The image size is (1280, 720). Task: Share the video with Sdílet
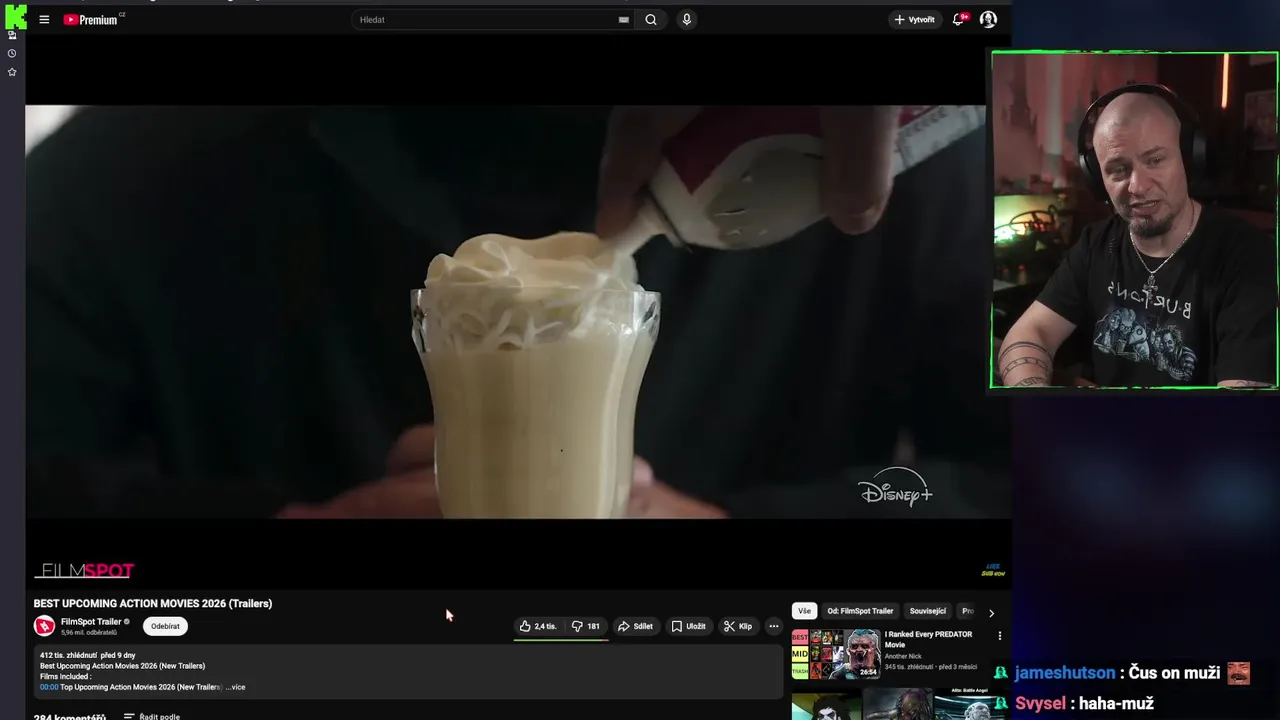pos(635,626)
